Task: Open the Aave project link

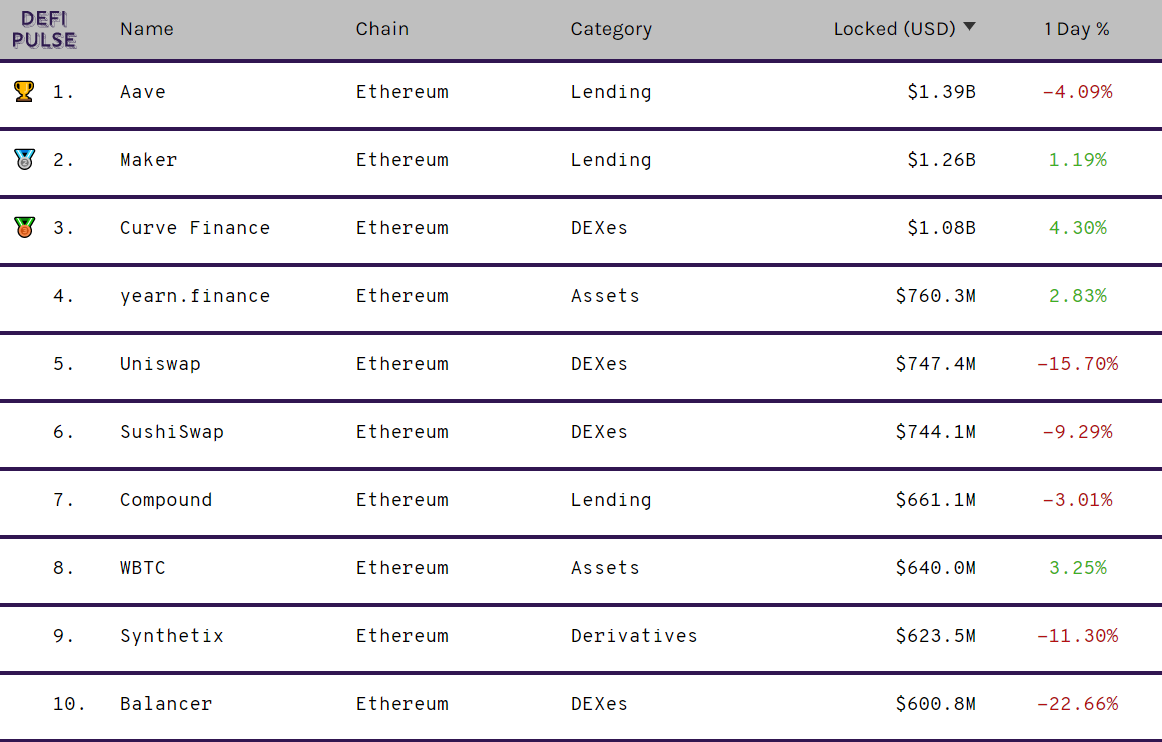Action: (143, 92)
